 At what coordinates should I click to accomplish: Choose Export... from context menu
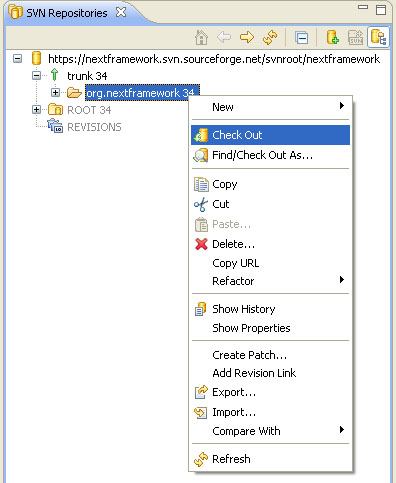pyautogui.click(x=271, y=392)
